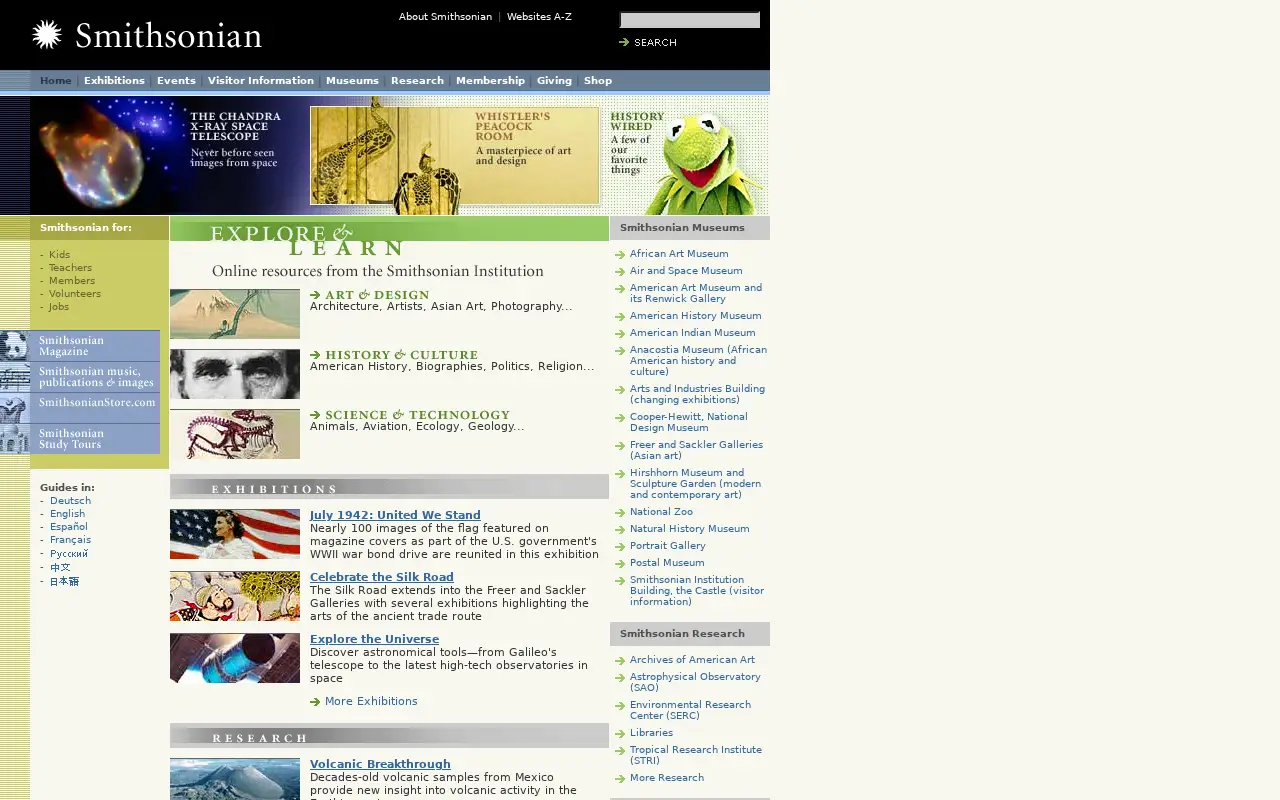Open Smithsonian Magazine panda banner
The image size is (1280, 800).
pos(80,346)
